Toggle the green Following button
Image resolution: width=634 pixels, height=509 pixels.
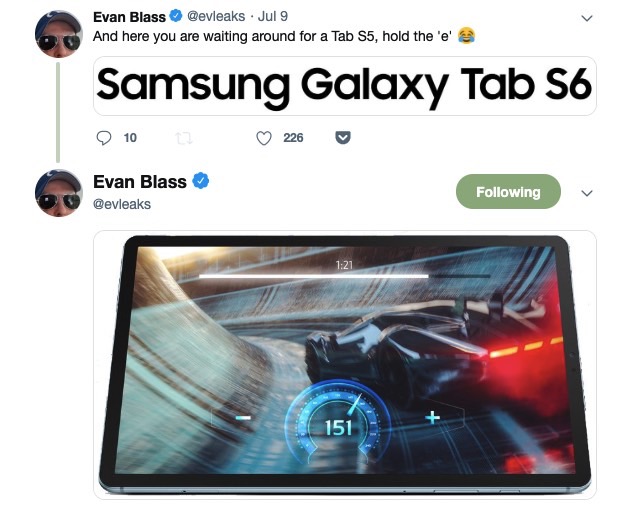(508, 192)
